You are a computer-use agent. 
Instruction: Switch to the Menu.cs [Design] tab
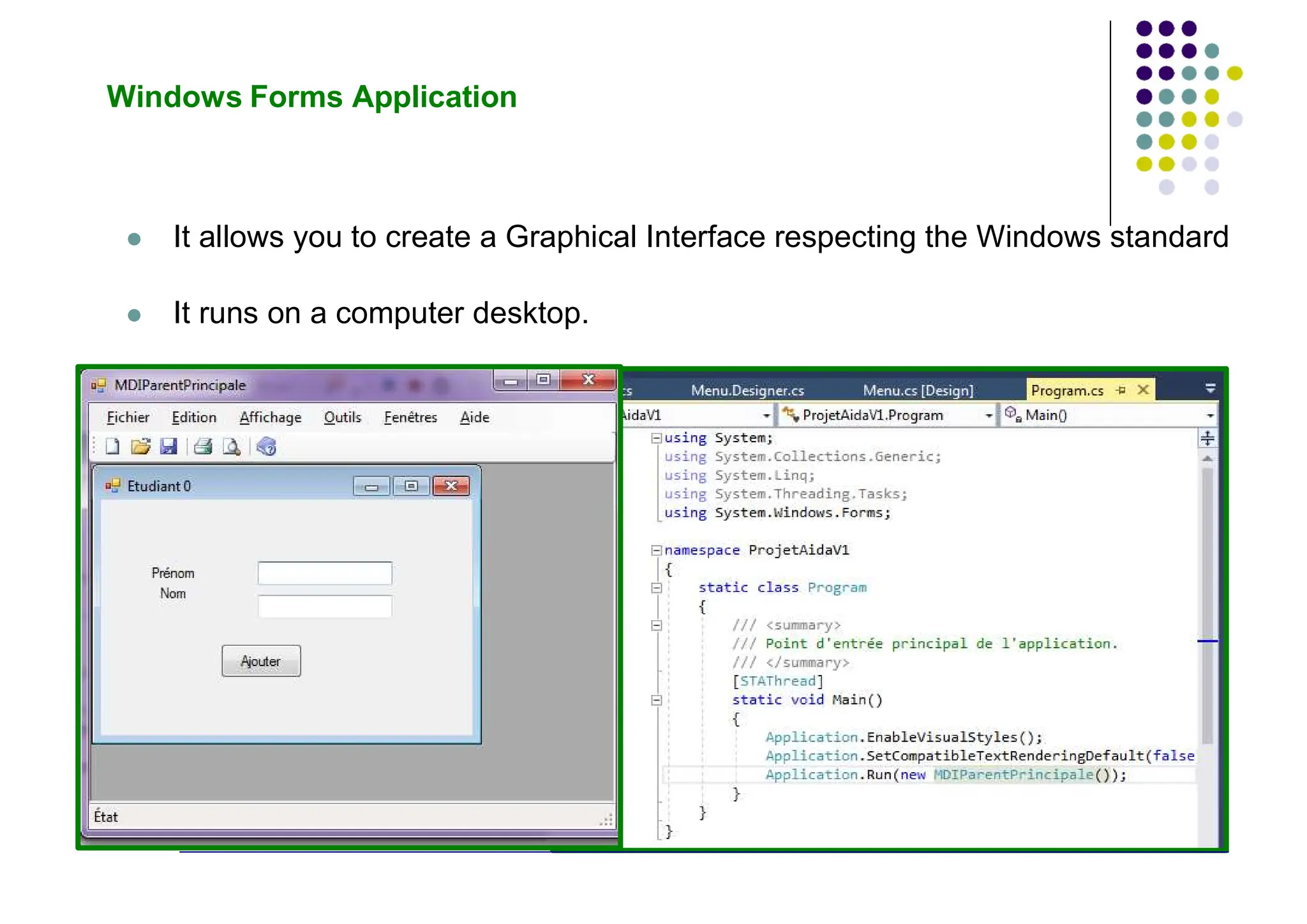(x=918, y=391)
